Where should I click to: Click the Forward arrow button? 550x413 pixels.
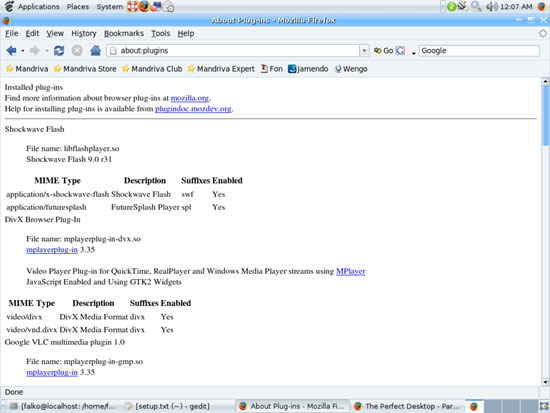[x=34, y=51]
